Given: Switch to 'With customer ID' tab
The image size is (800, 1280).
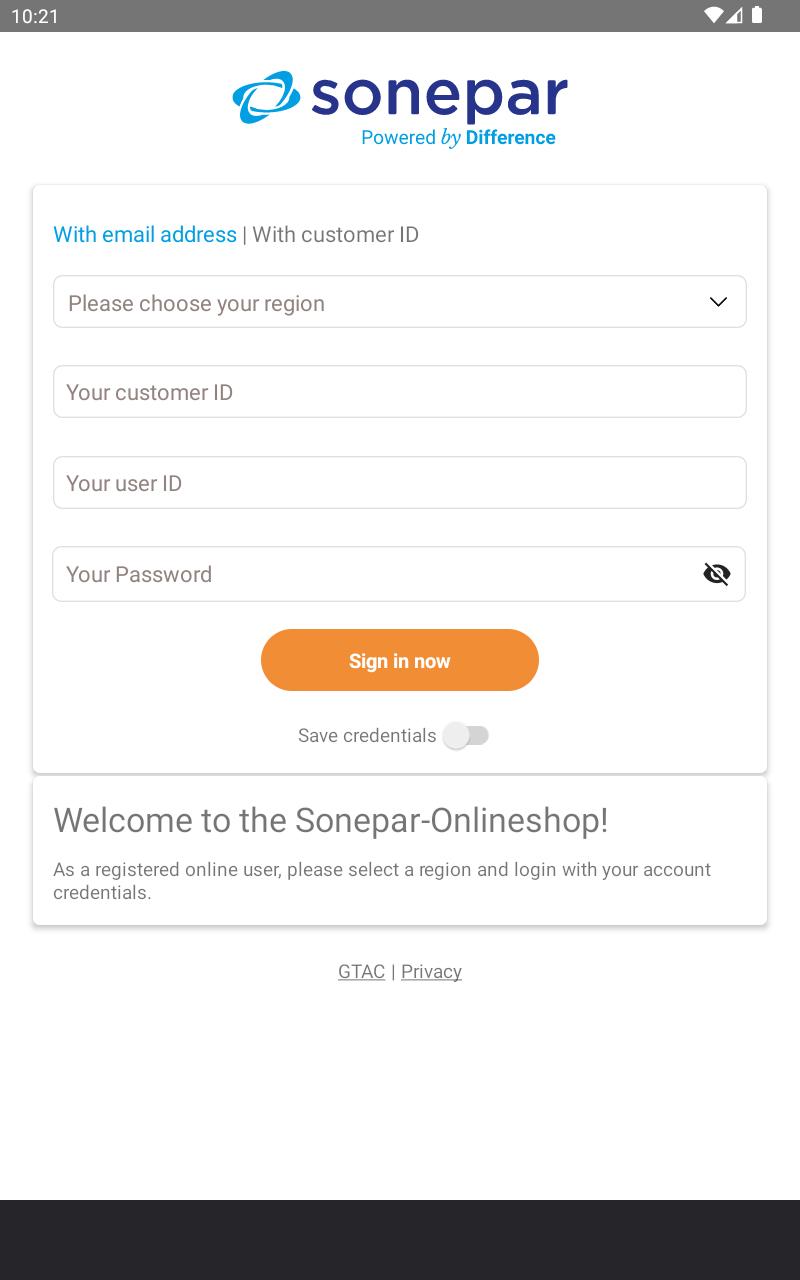Looking at the screenshot, I should click(335, 234).
